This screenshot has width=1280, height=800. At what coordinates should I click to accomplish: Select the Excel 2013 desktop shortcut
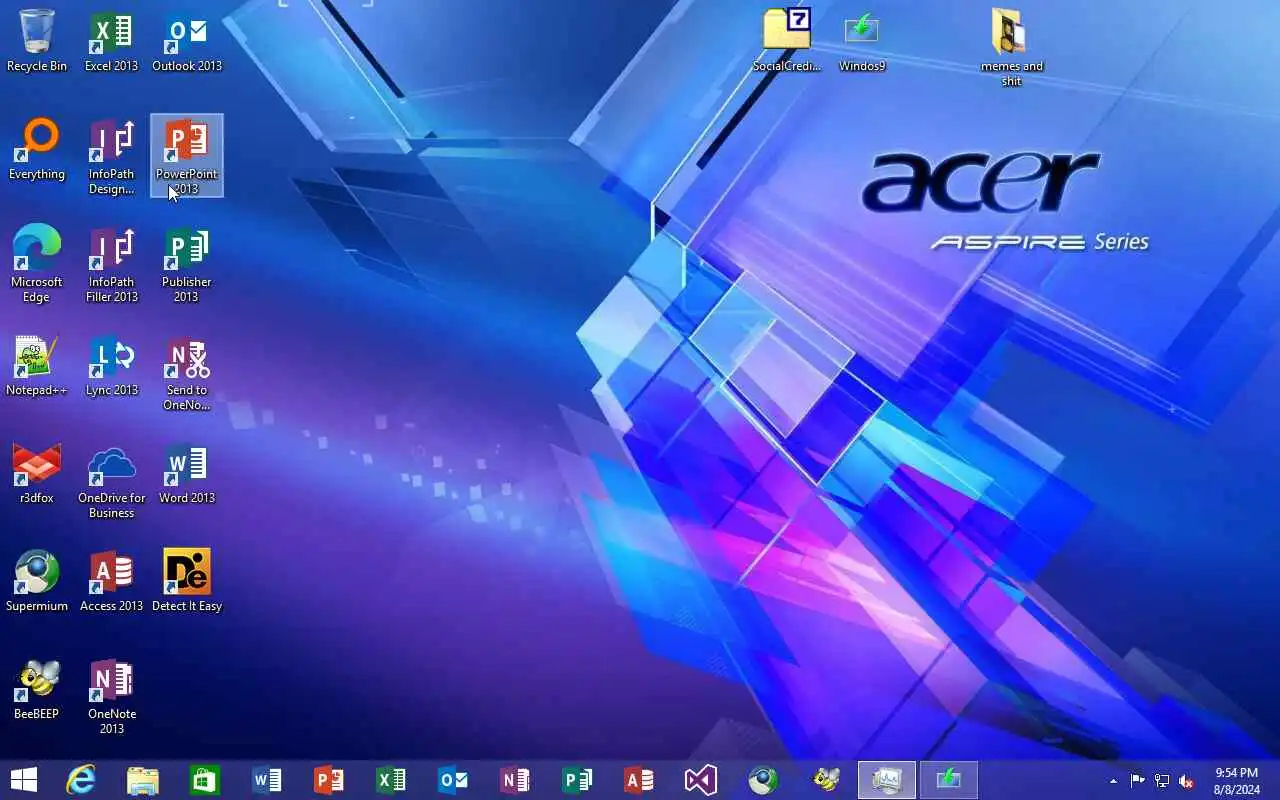click(x=111, y=41)
